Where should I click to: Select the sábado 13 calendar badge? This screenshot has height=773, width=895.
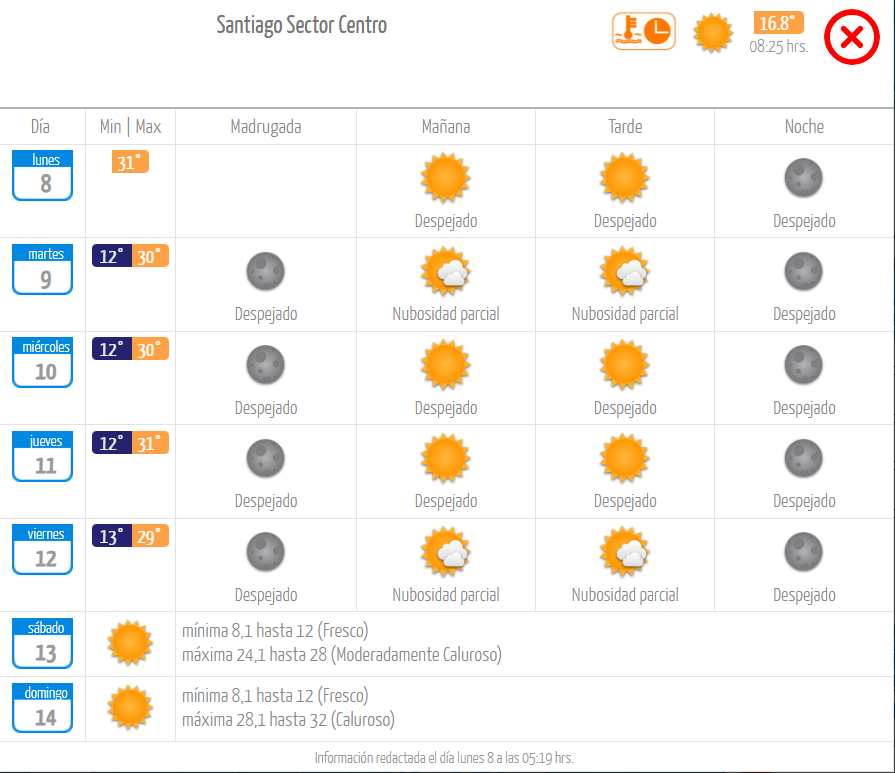tap(43, 643)
